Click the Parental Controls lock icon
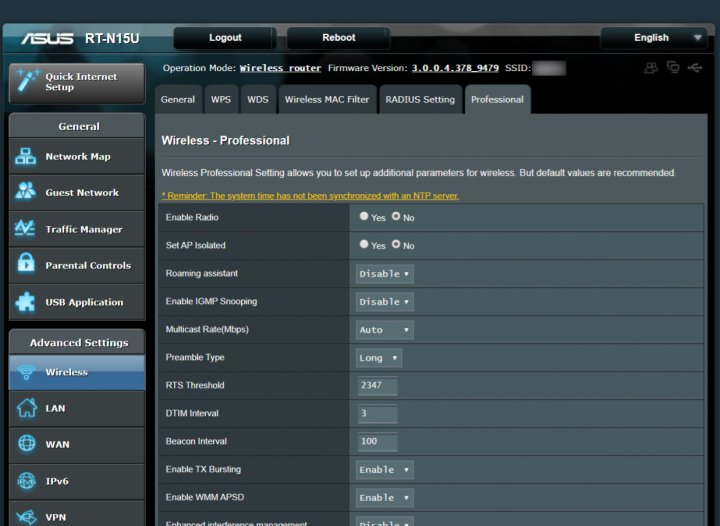The height and width of the screenshot is (526, 720). pyautogui.click(x=26, y=263)
